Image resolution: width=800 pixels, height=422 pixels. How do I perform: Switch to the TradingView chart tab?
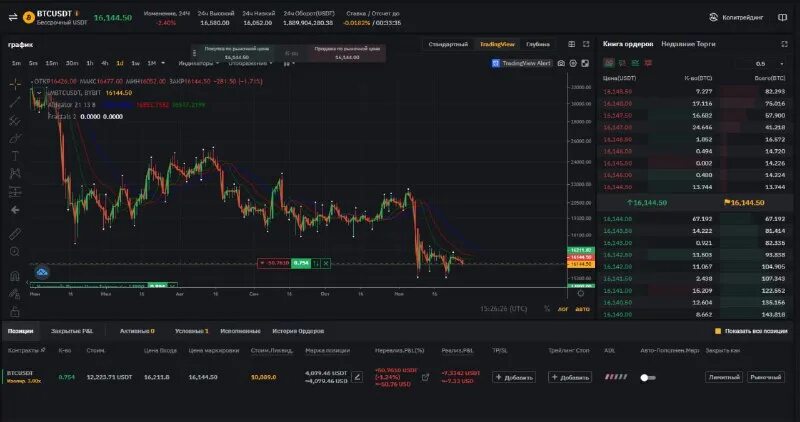497,44
